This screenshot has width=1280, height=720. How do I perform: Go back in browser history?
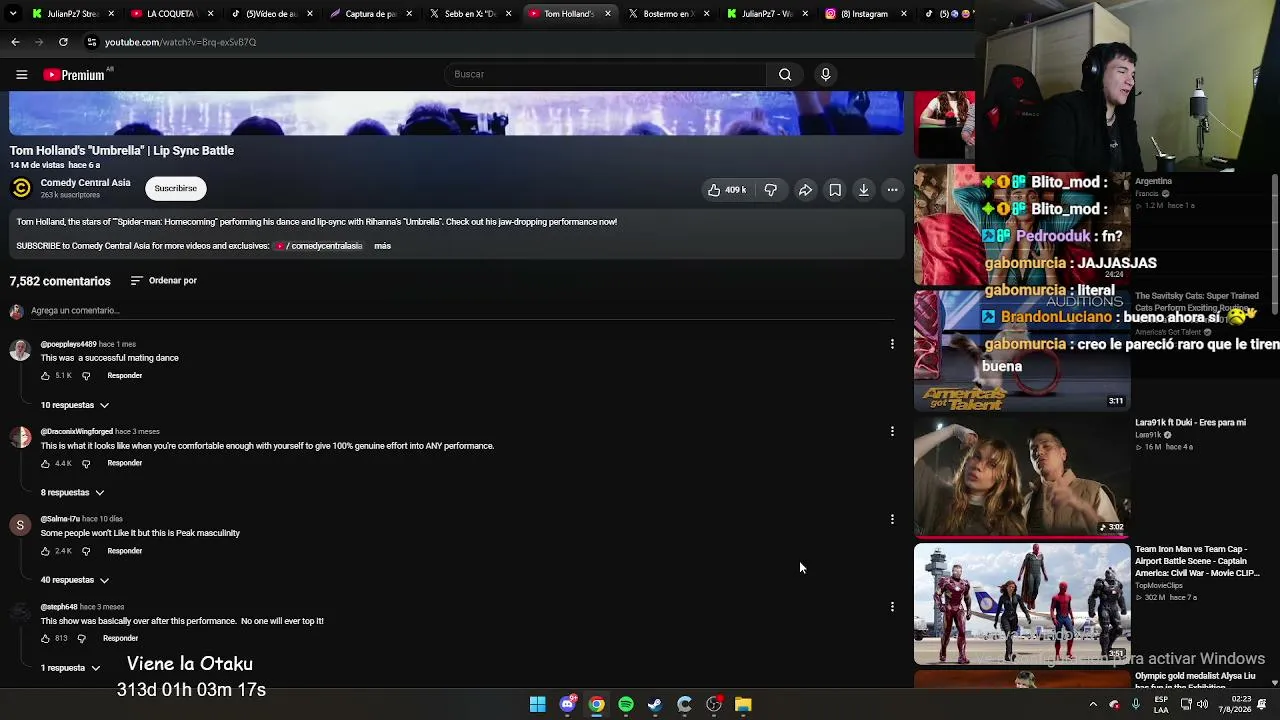point(15,42)
